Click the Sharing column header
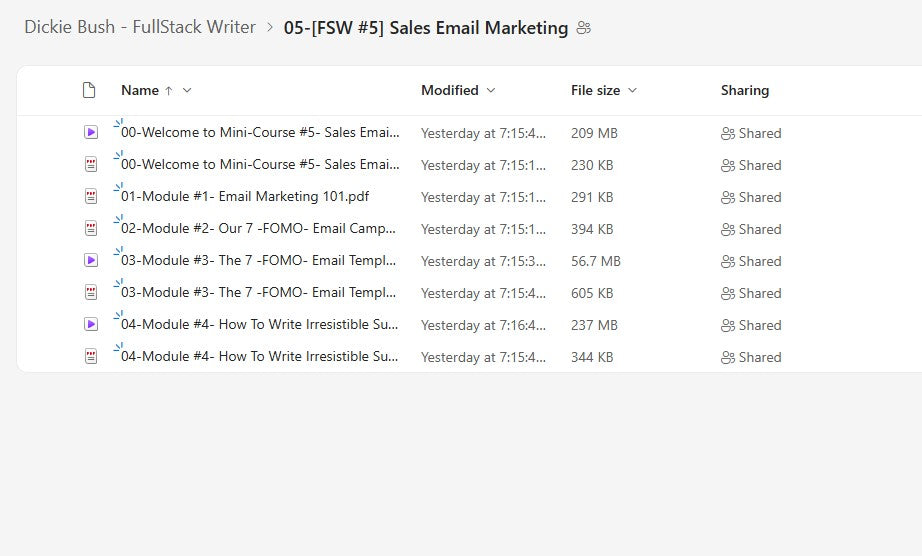The image size is (922, 556). click(745, 91)
